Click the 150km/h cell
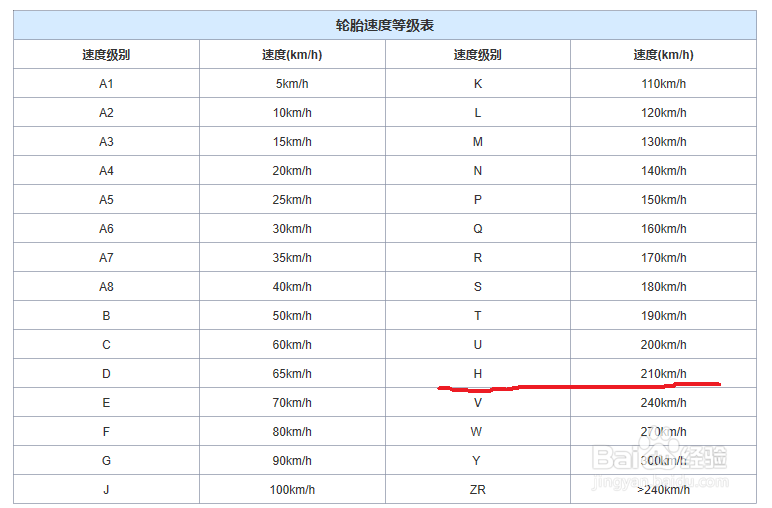This screenshot has width=772, height=508. (x=663, y=200)
